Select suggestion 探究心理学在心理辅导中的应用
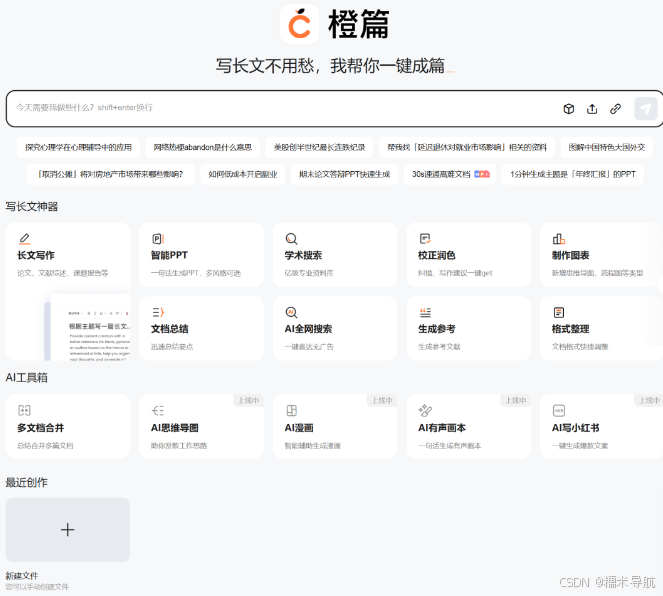This screenshot has height=596, width=663. [78, 147]
